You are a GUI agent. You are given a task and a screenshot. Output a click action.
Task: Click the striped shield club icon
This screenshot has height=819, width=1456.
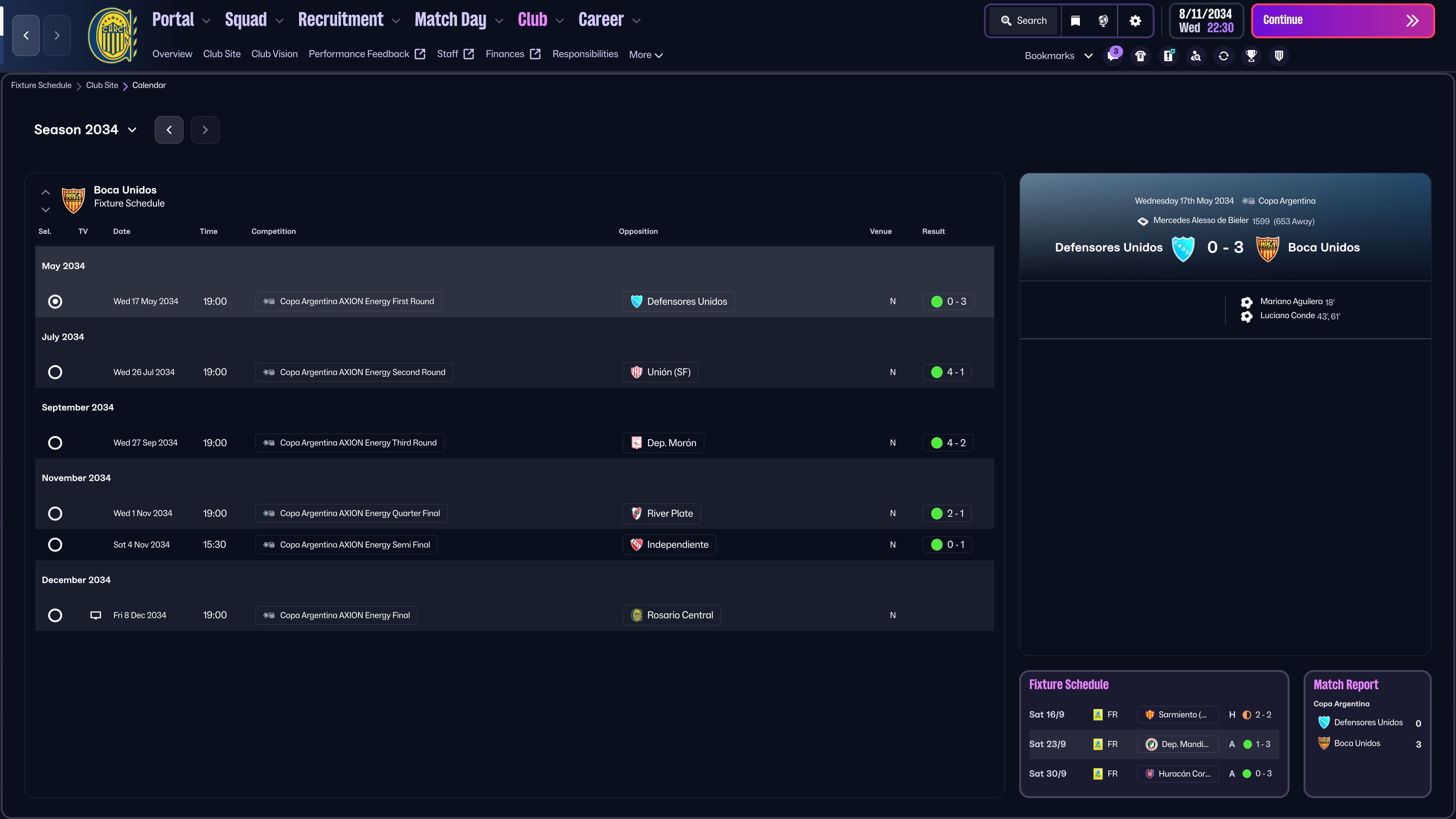[x=1279, y=55]
